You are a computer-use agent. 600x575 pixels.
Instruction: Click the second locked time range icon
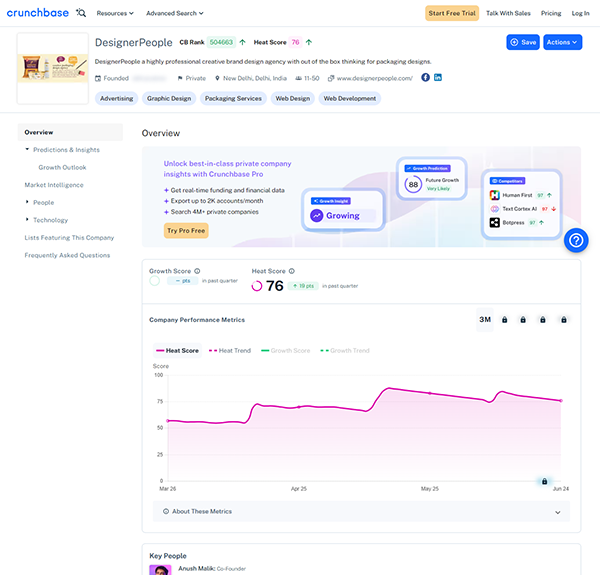523,319
